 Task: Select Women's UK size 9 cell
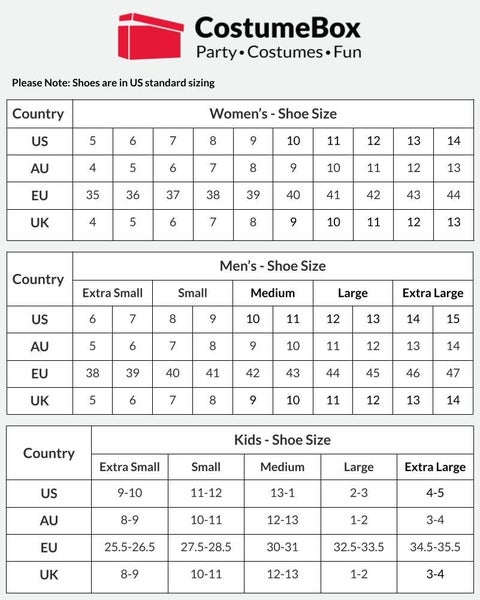pyautogui.click(x=293, y=222)
